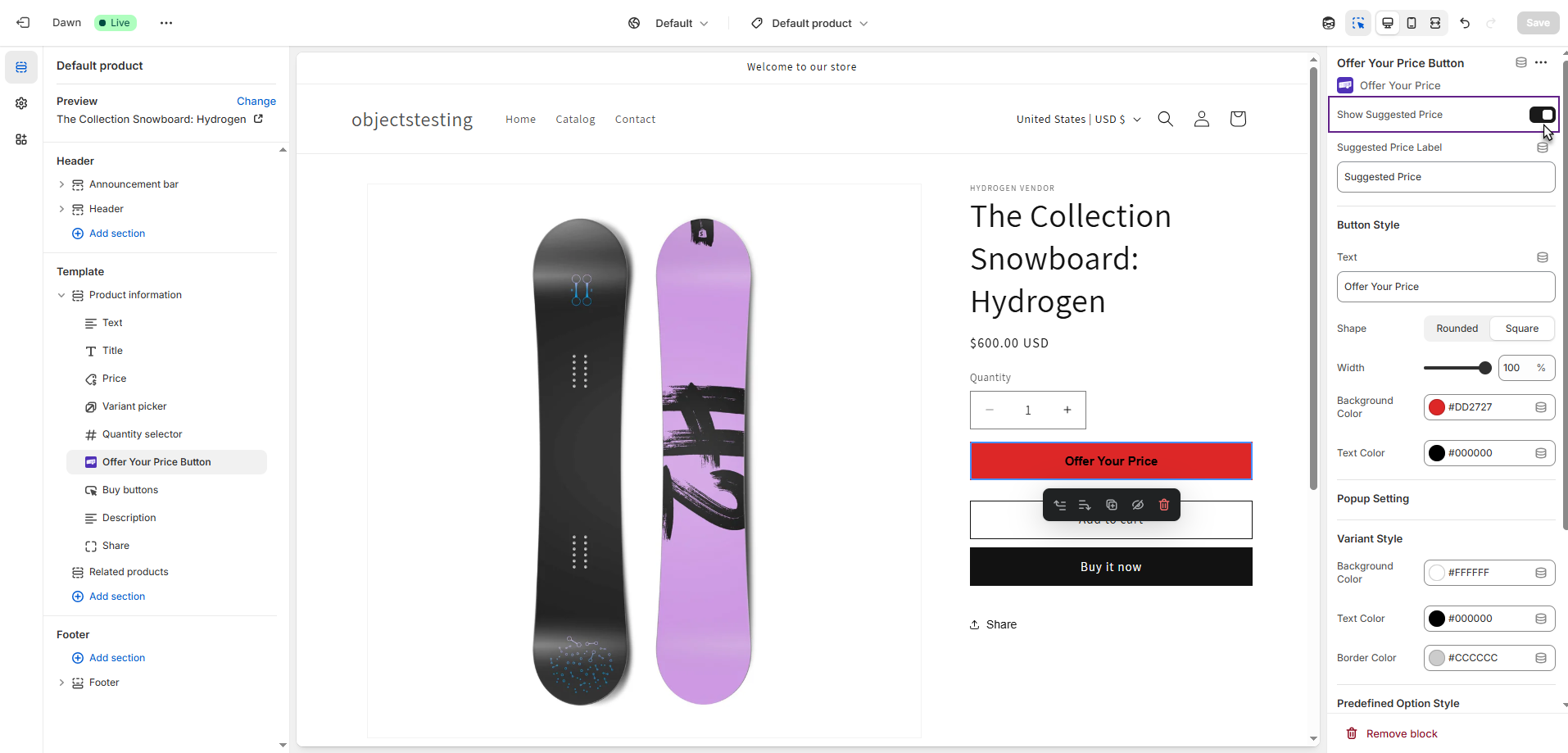Duplicate block from floating toolbar
Image resolution: width=1568 pixels, height=753 pixels.
(1112, 505)
